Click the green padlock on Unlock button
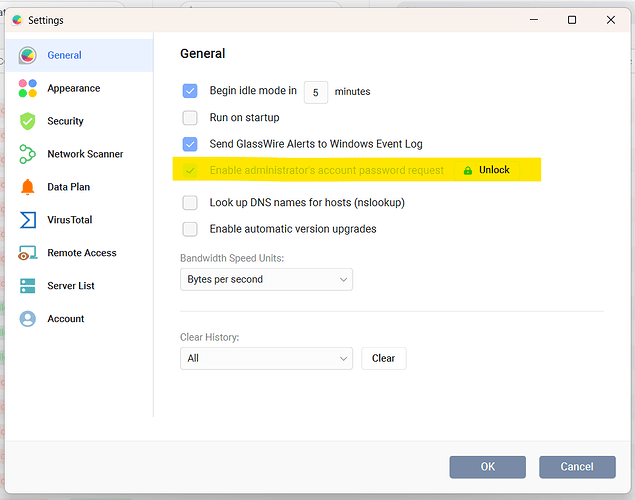Viewport: 635px width, 500px height. click(468, 170)
